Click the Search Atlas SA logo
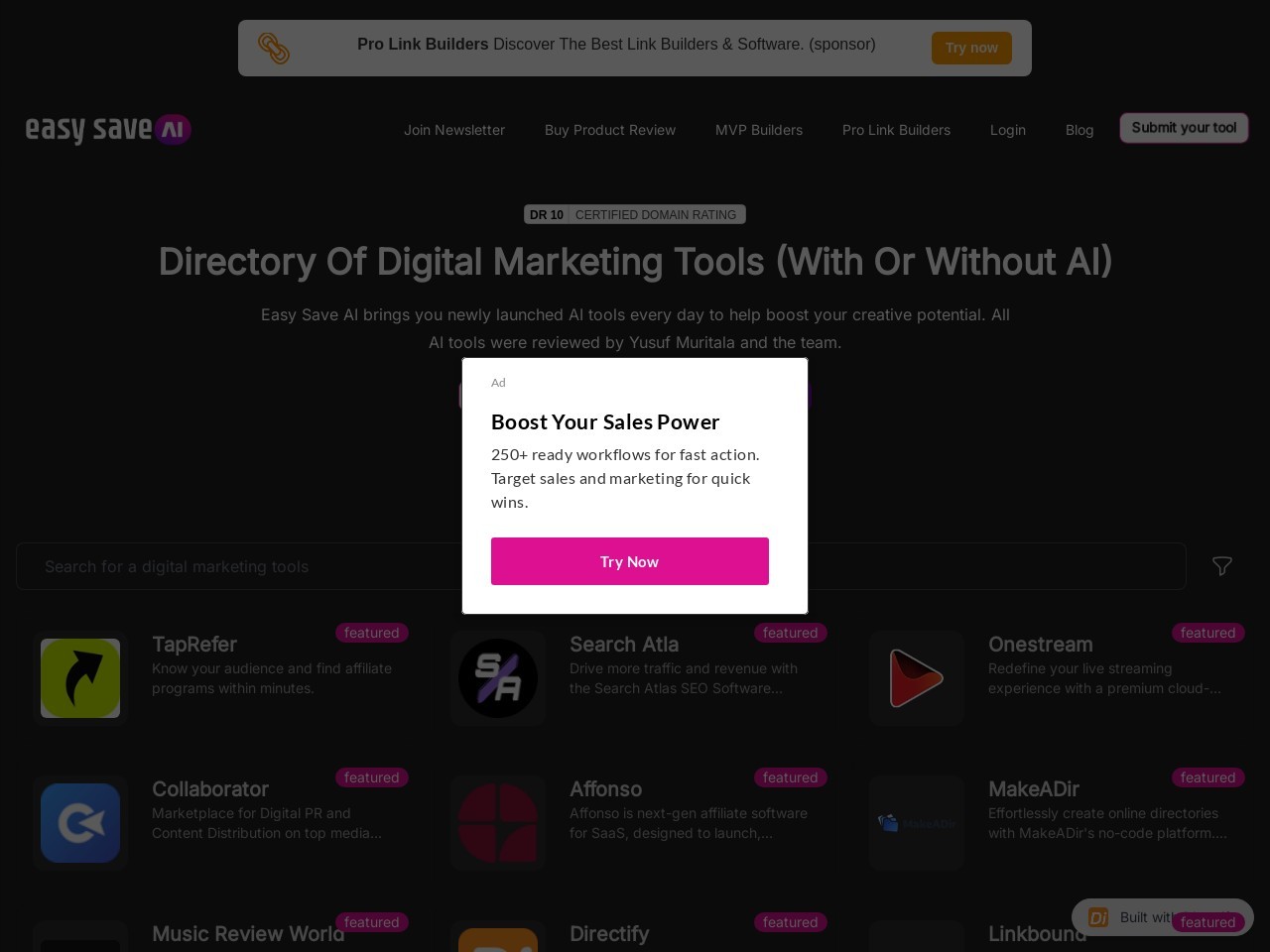The height and width of the screenshot is (952, 1270). click(498, 678)
